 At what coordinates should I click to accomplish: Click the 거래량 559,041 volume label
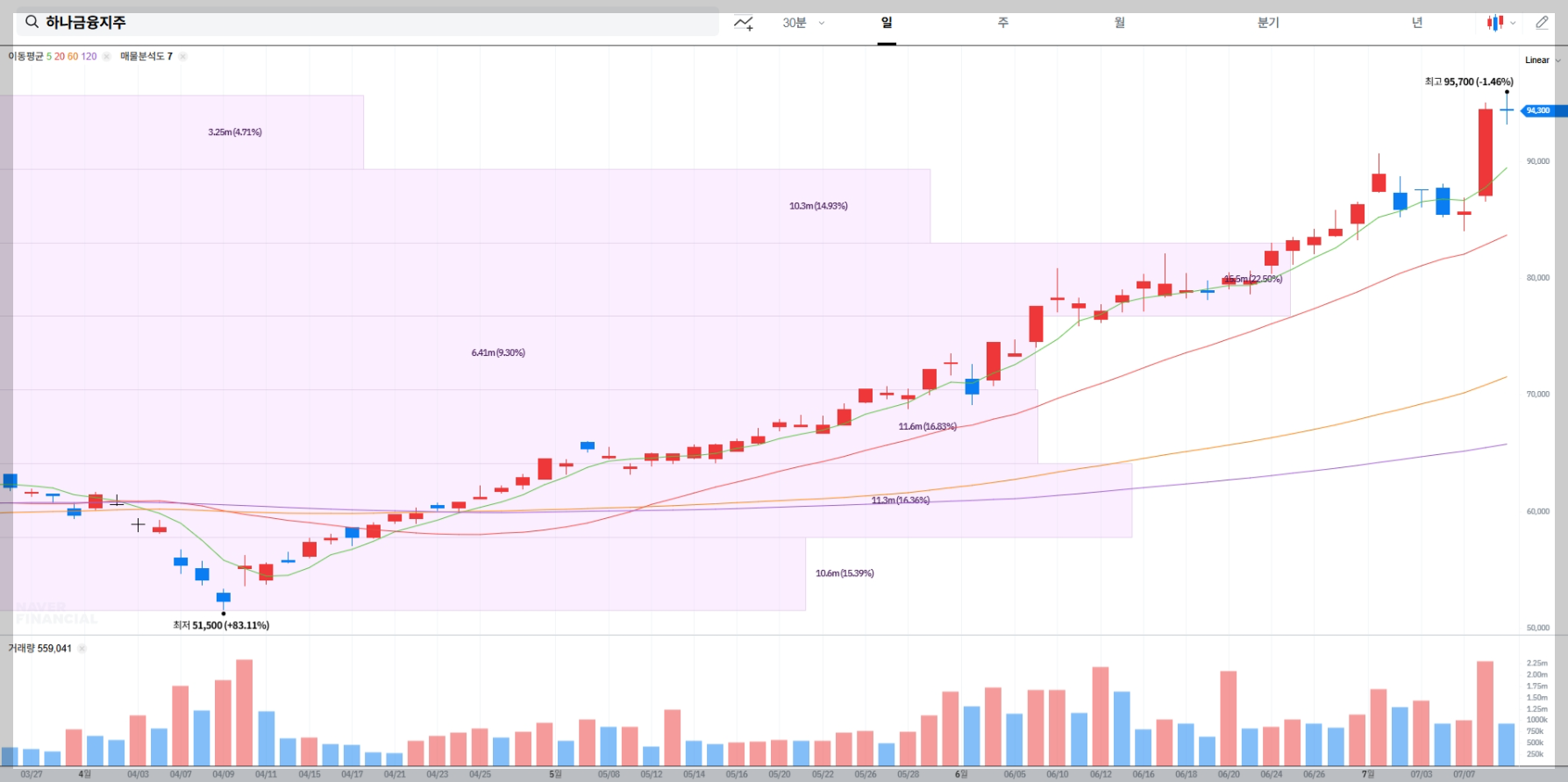39,649
